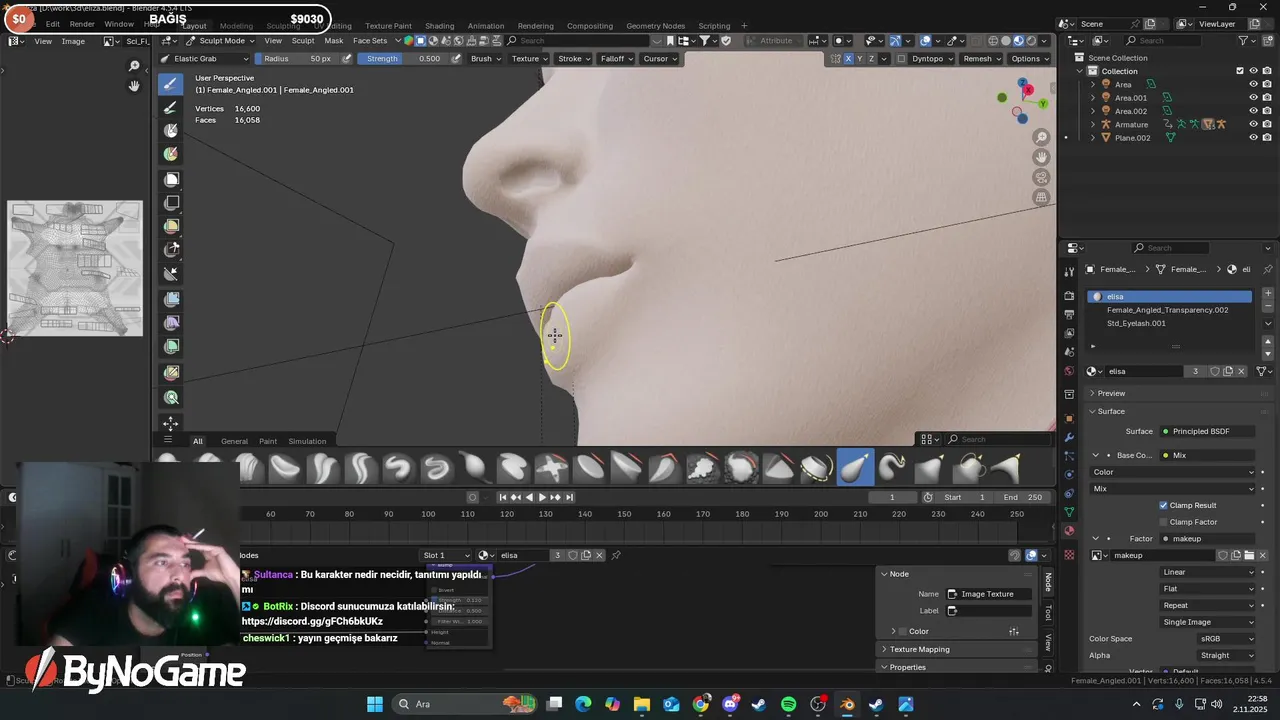Remove material slot with minus button
The width and height of the screenshot is (1280, 720).
(1268, 307)
